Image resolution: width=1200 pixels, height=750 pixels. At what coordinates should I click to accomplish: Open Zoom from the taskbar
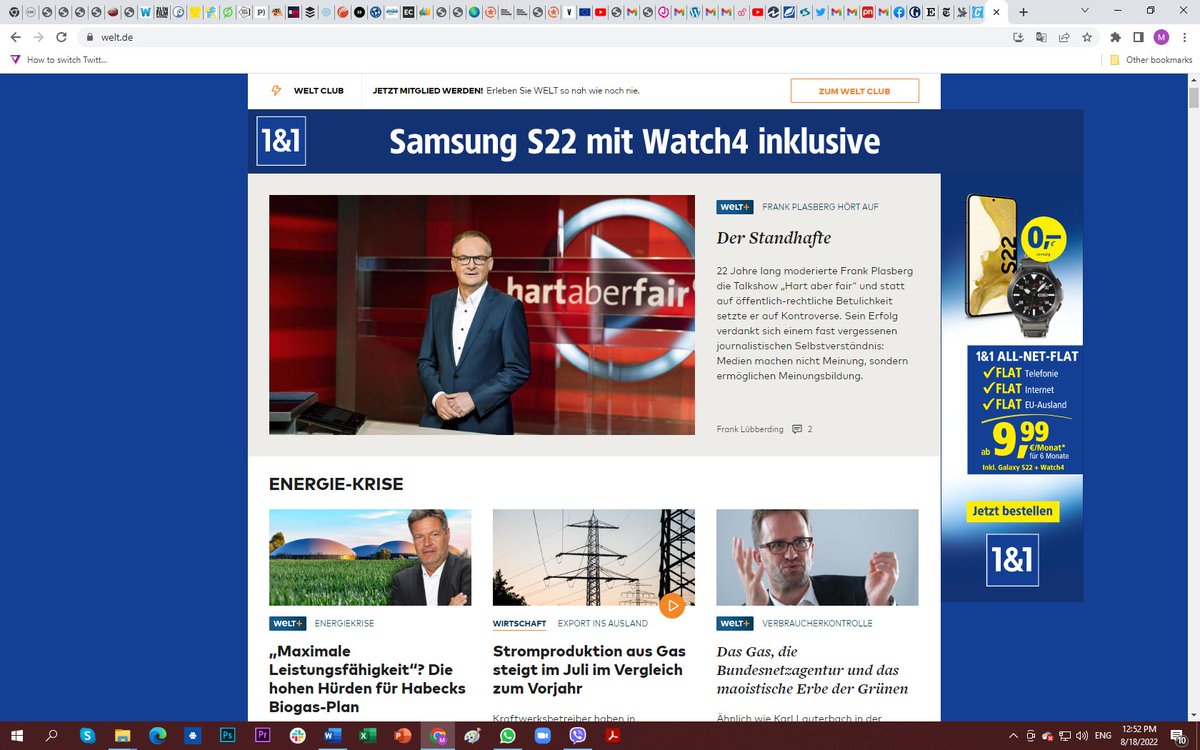(x=542, y=735)
